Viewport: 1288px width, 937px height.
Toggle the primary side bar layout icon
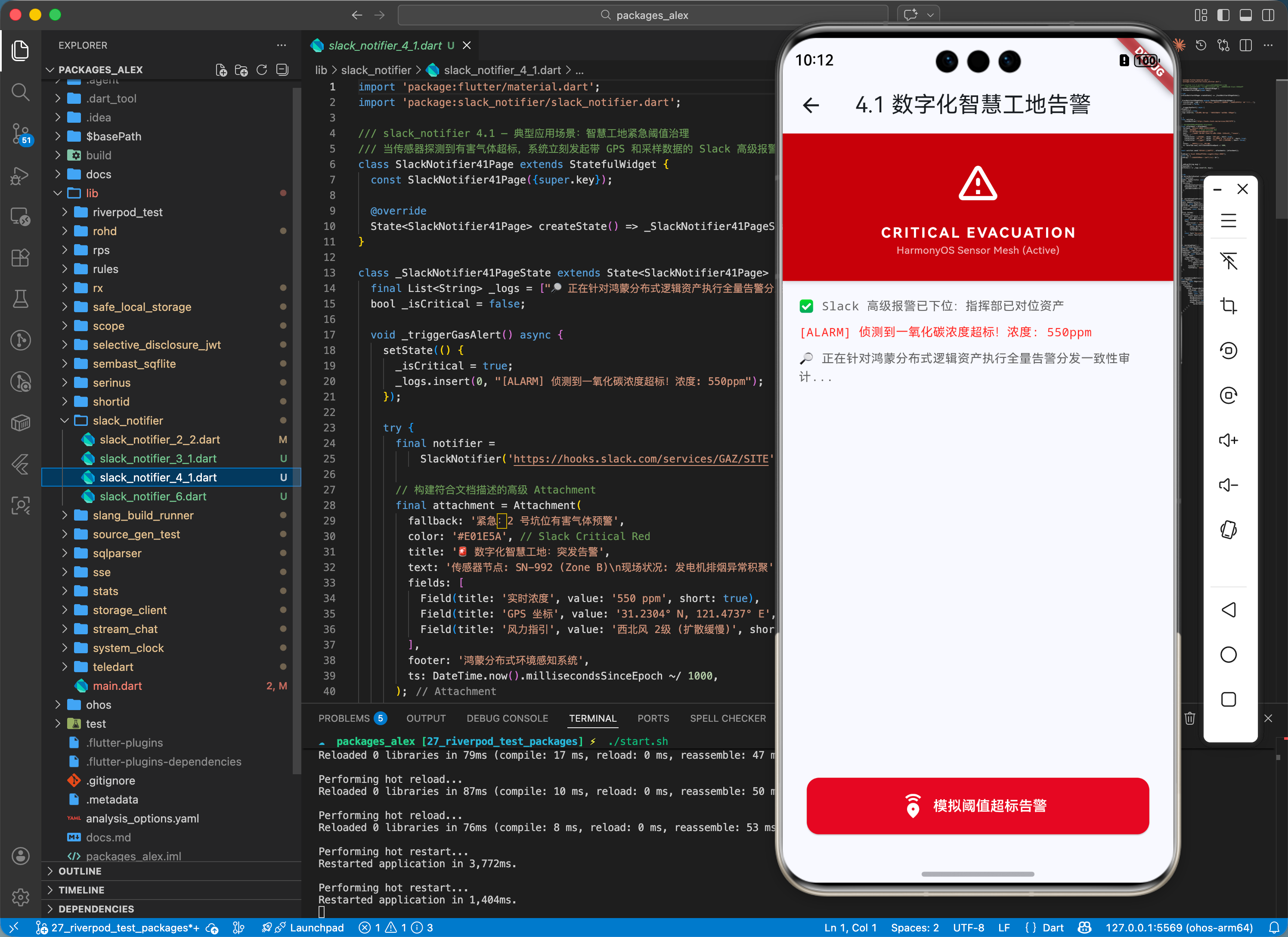1223,16
